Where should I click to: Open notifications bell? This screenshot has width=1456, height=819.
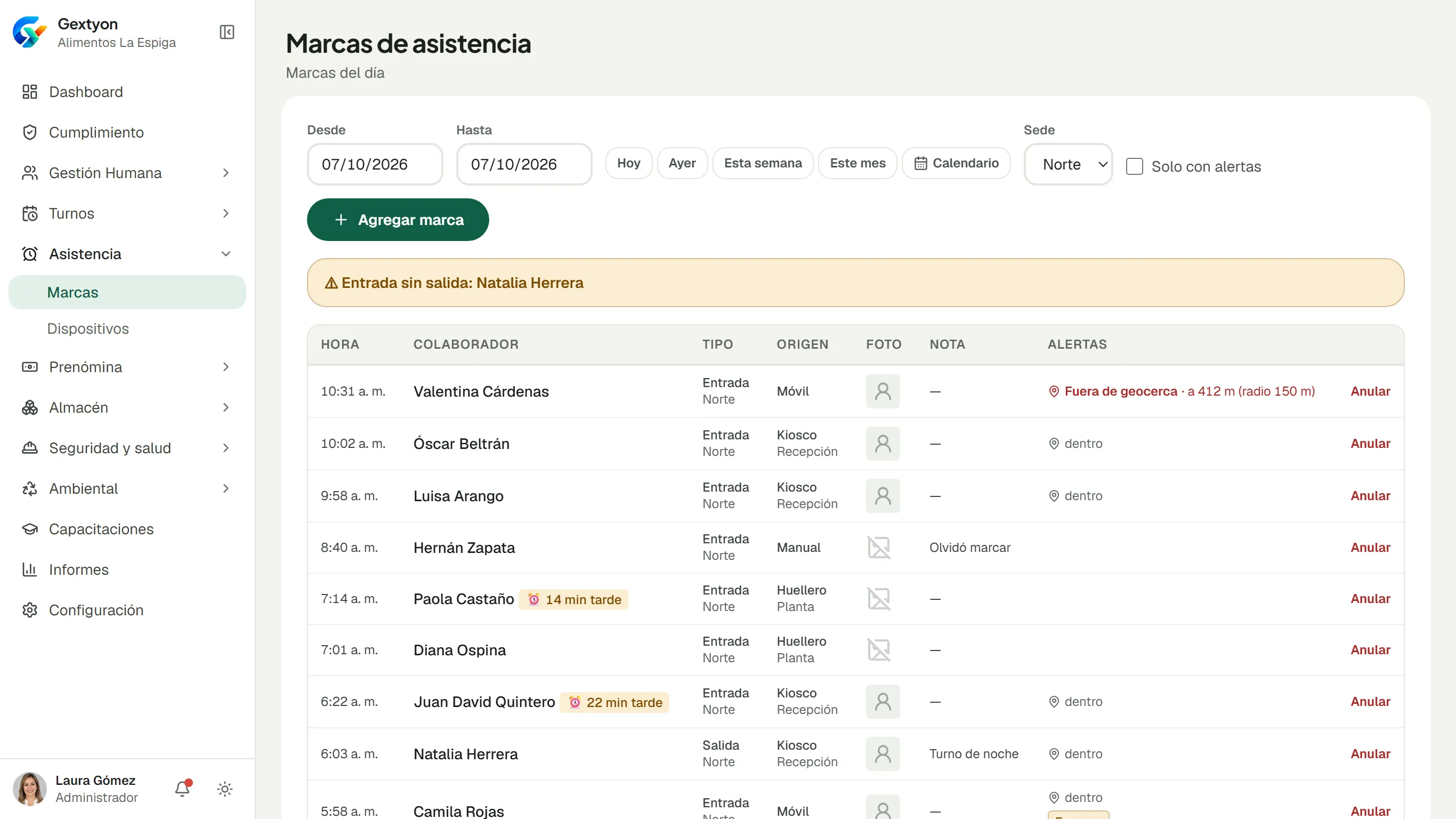(x=183, y=789)
